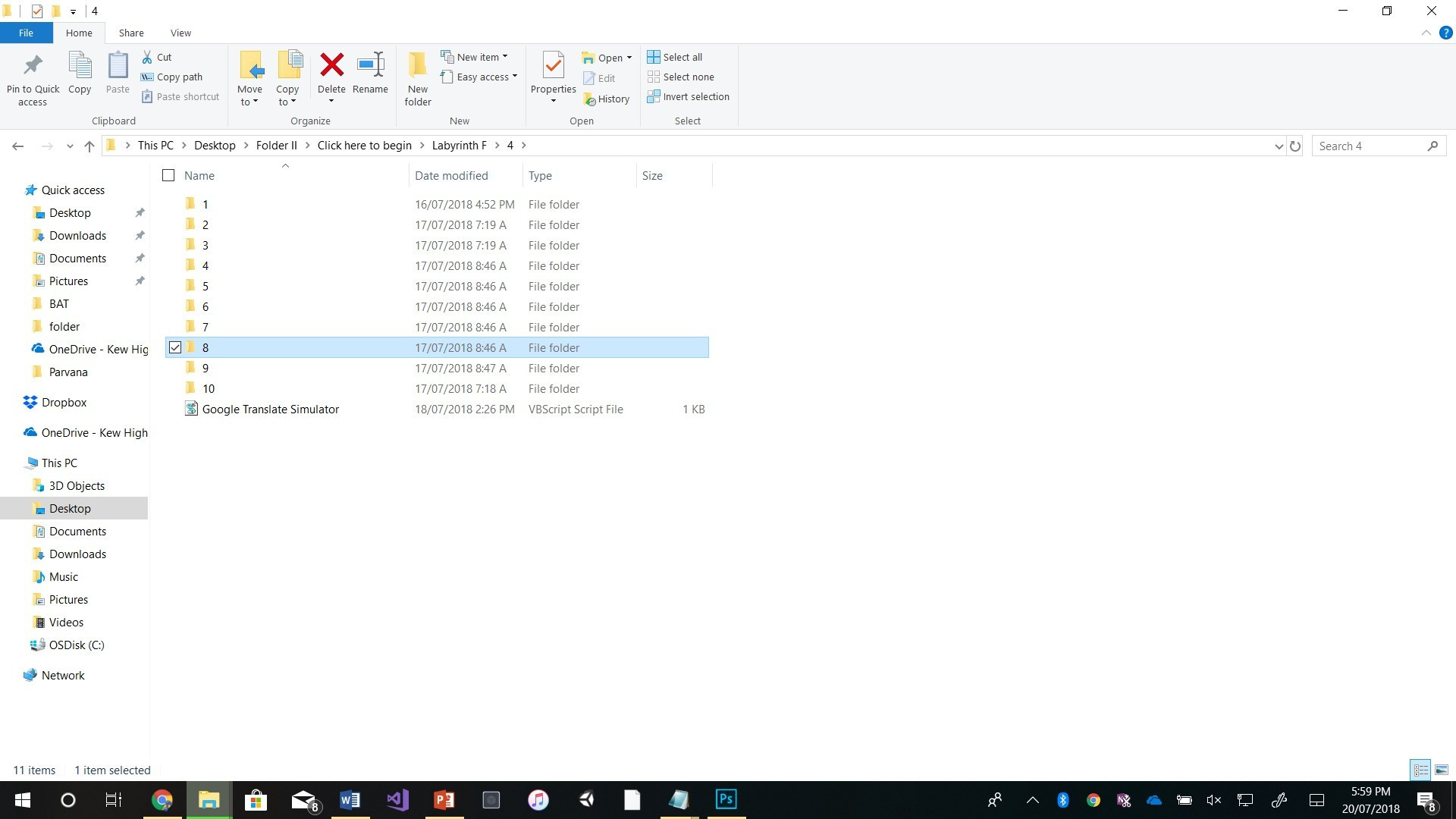Switch to the View ribbon tab
1456x819 pixels.
pos(180,33)
